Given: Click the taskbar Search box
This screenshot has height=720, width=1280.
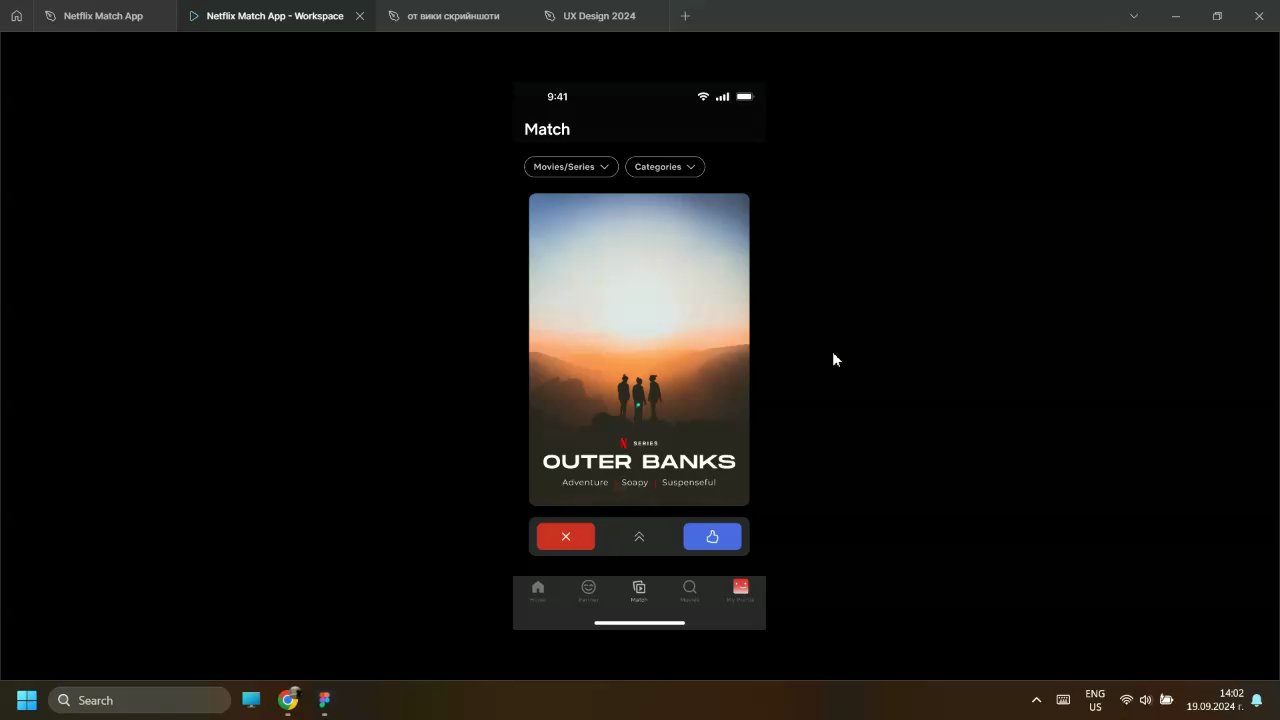Looking at the screenshot, I should 140,700.
